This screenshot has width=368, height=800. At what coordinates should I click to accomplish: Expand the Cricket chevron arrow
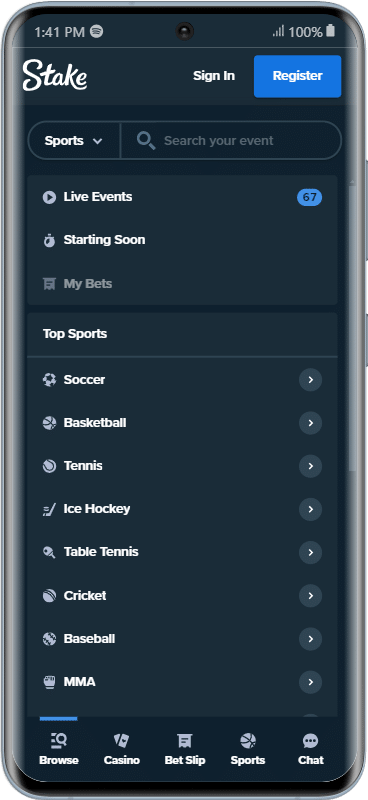310,595
